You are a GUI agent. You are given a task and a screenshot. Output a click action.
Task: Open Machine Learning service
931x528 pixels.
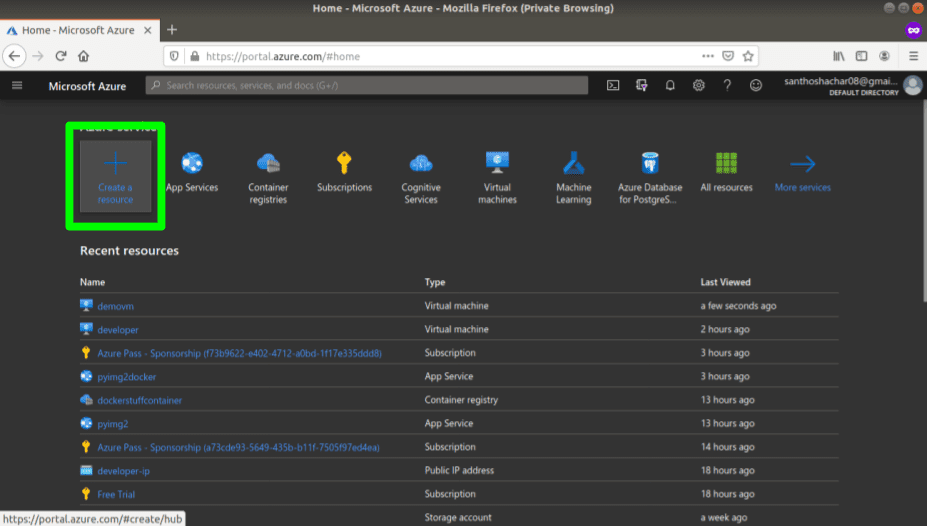click(x=575, y=178)
